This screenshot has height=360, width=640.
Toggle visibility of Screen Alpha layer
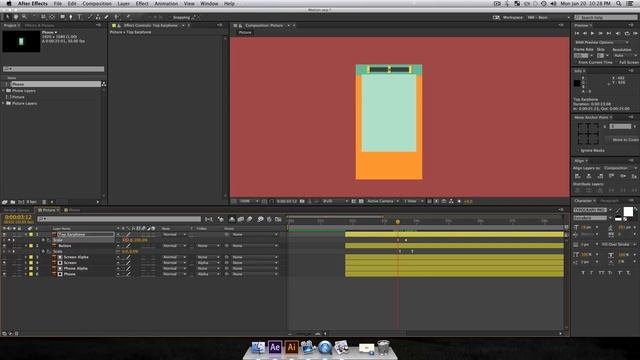[x=4, y=257]
